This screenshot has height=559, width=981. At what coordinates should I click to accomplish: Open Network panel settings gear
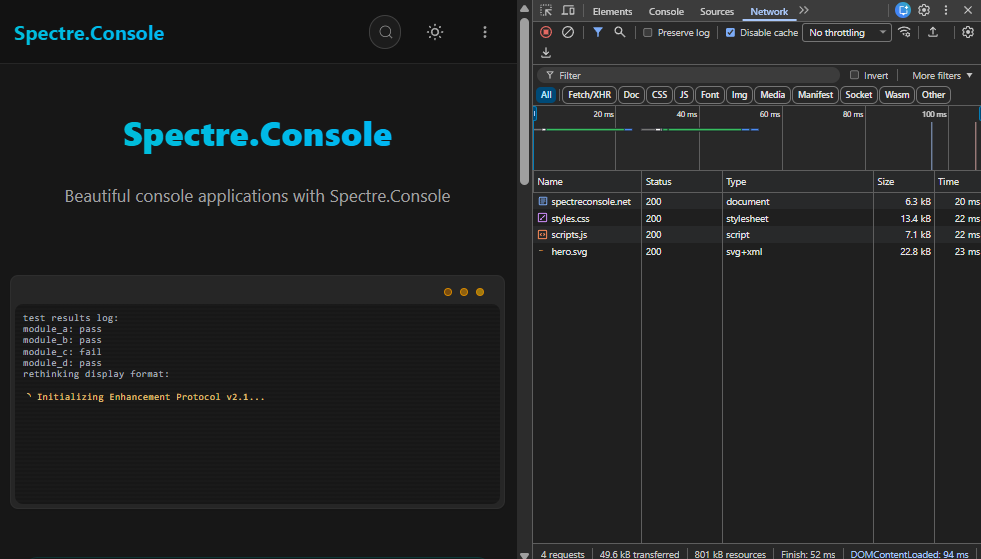[x=968, y=32]
